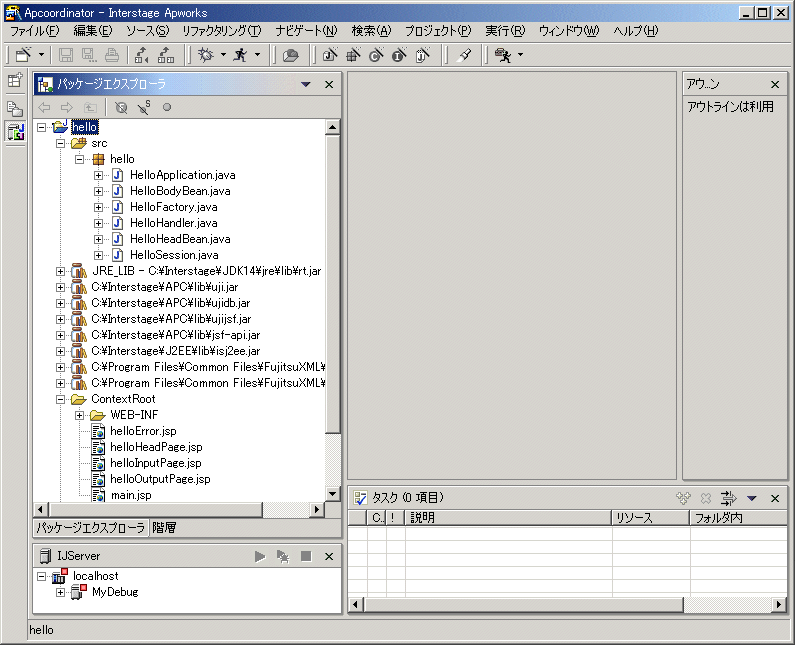
Task: Select the パッケージエクスプローラ bottom tab
Action: pyautogui.click(x=91, y=528)
